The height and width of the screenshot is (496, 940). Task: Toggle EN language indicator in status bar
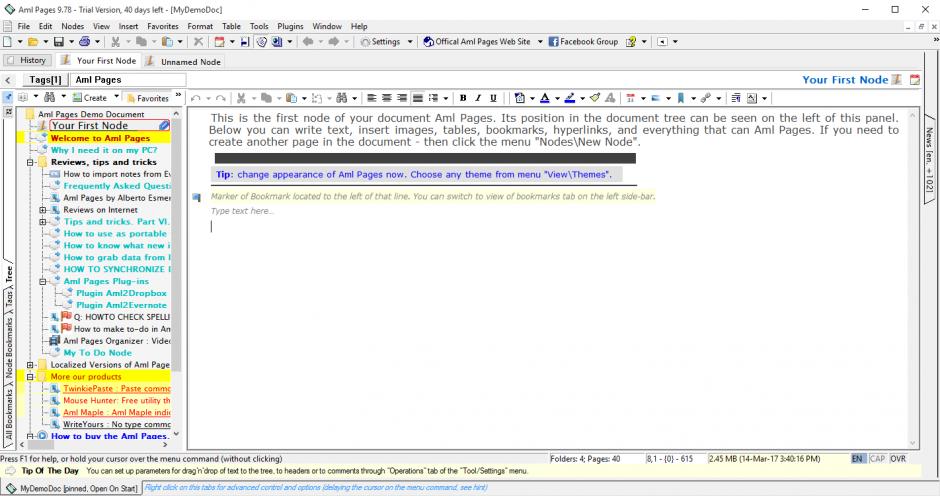(857, 459)
